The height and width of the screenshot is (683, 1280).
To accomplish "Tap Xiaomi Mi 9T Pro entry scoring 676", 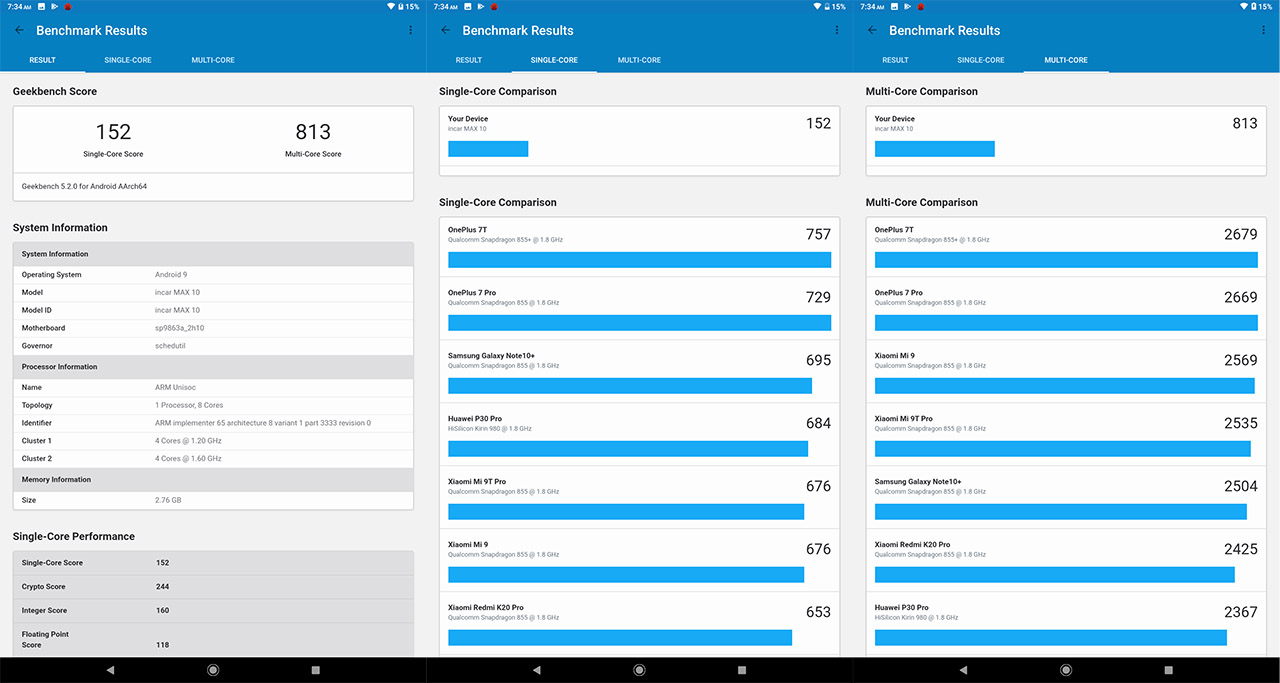I will [x=640, y=497].
